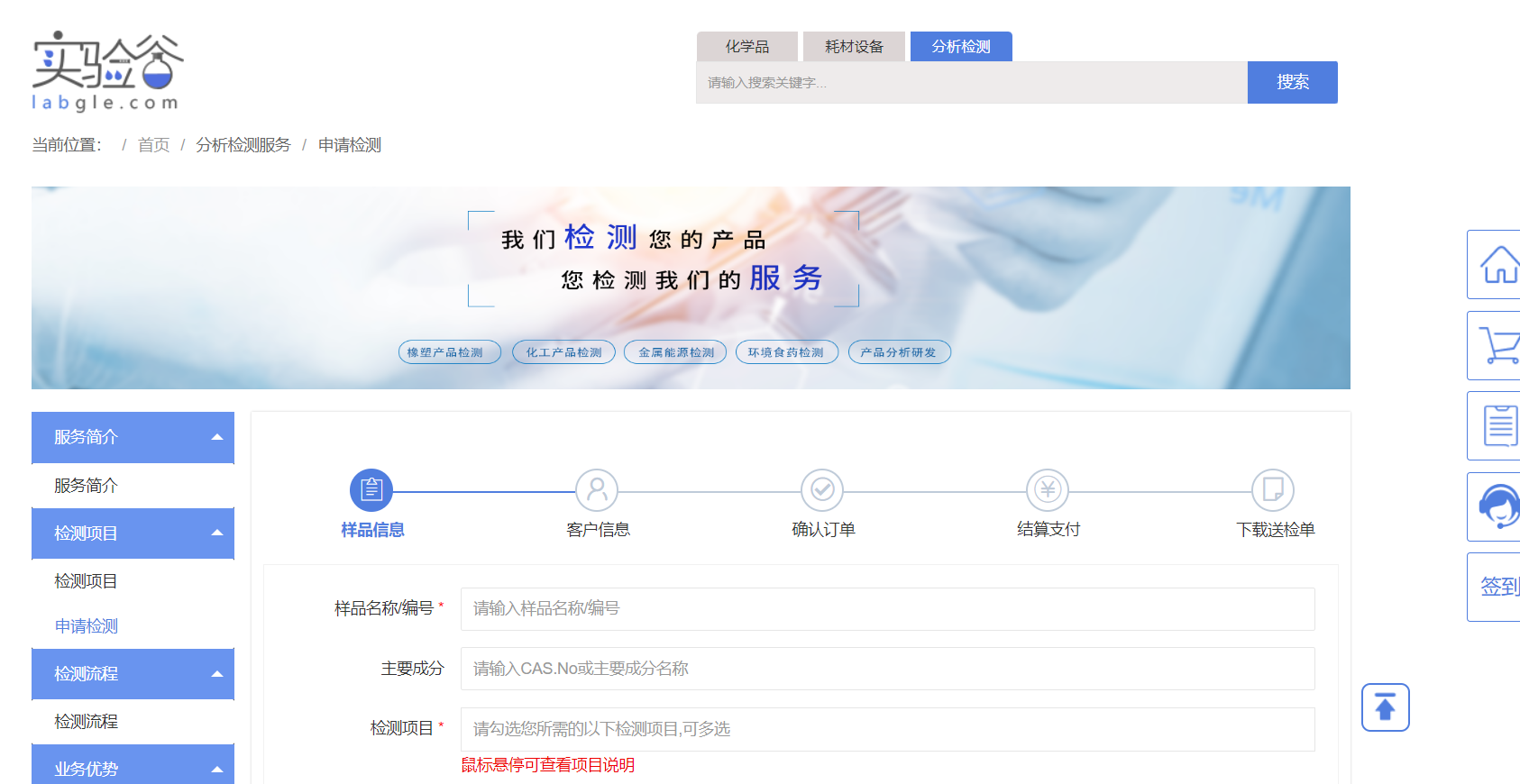
Task: Collapse the 服务简介 sidebar section
Action: [x=217, y=437]
